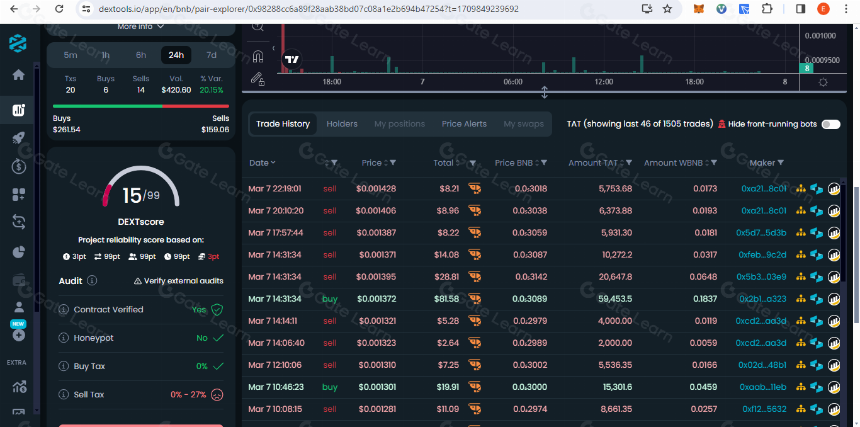This screenshot has height=427, width=860.
Task: Open the DEXTools logo at sidebar top
Action: pyautogui.click(x=19, y=43)
